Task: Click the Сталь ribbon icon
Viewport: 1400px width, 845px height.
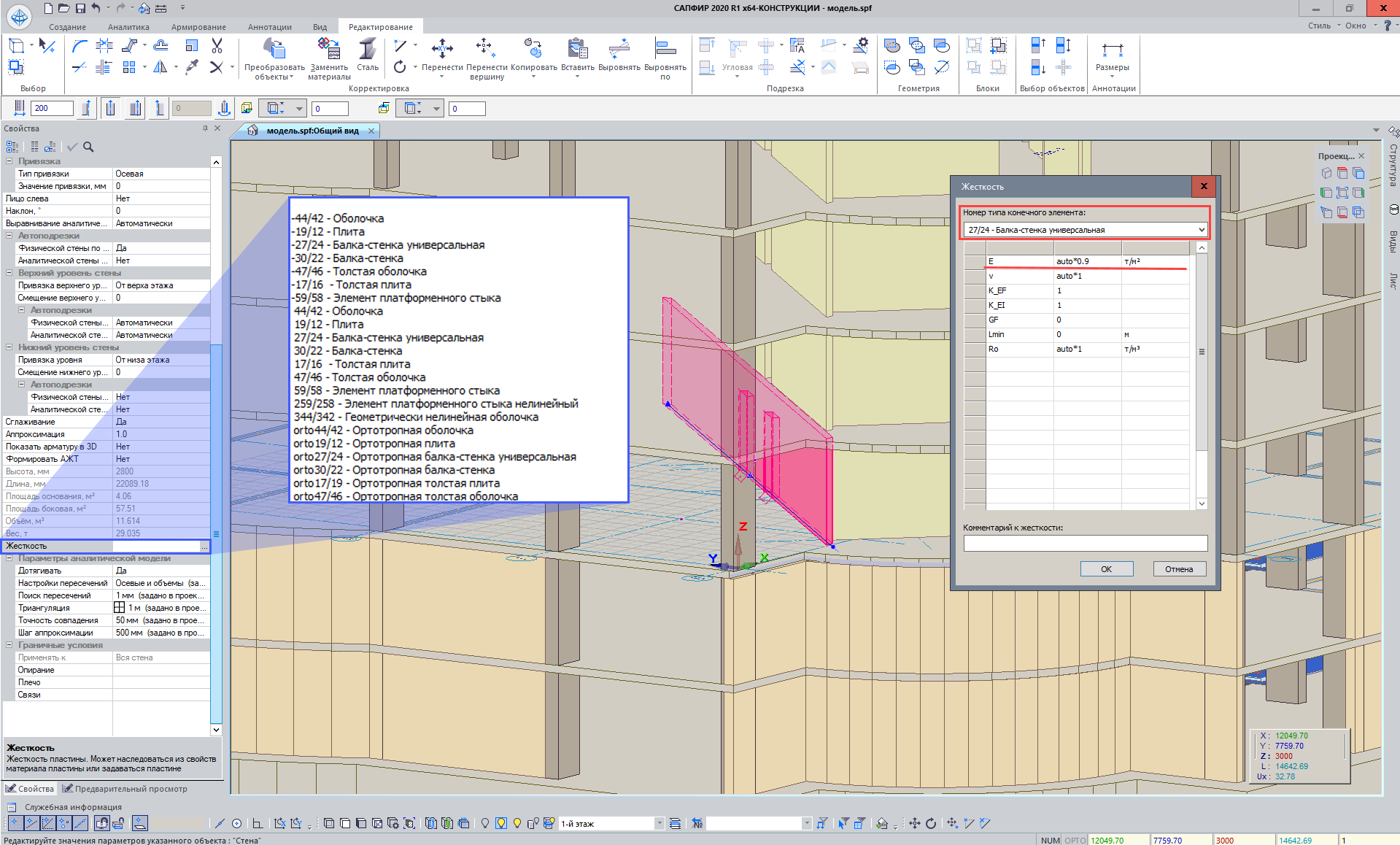Action: click(x=368, y=50)
